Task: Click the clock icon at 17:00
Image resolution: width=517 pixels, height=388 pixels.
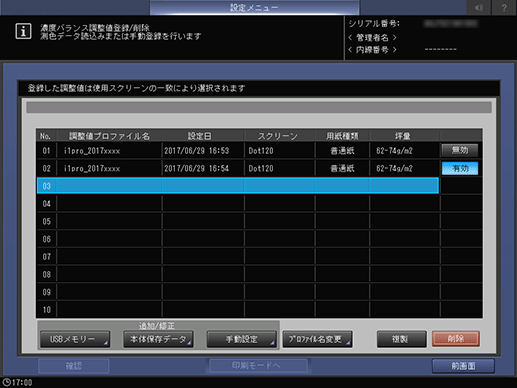Action: [x=6, y=382]
